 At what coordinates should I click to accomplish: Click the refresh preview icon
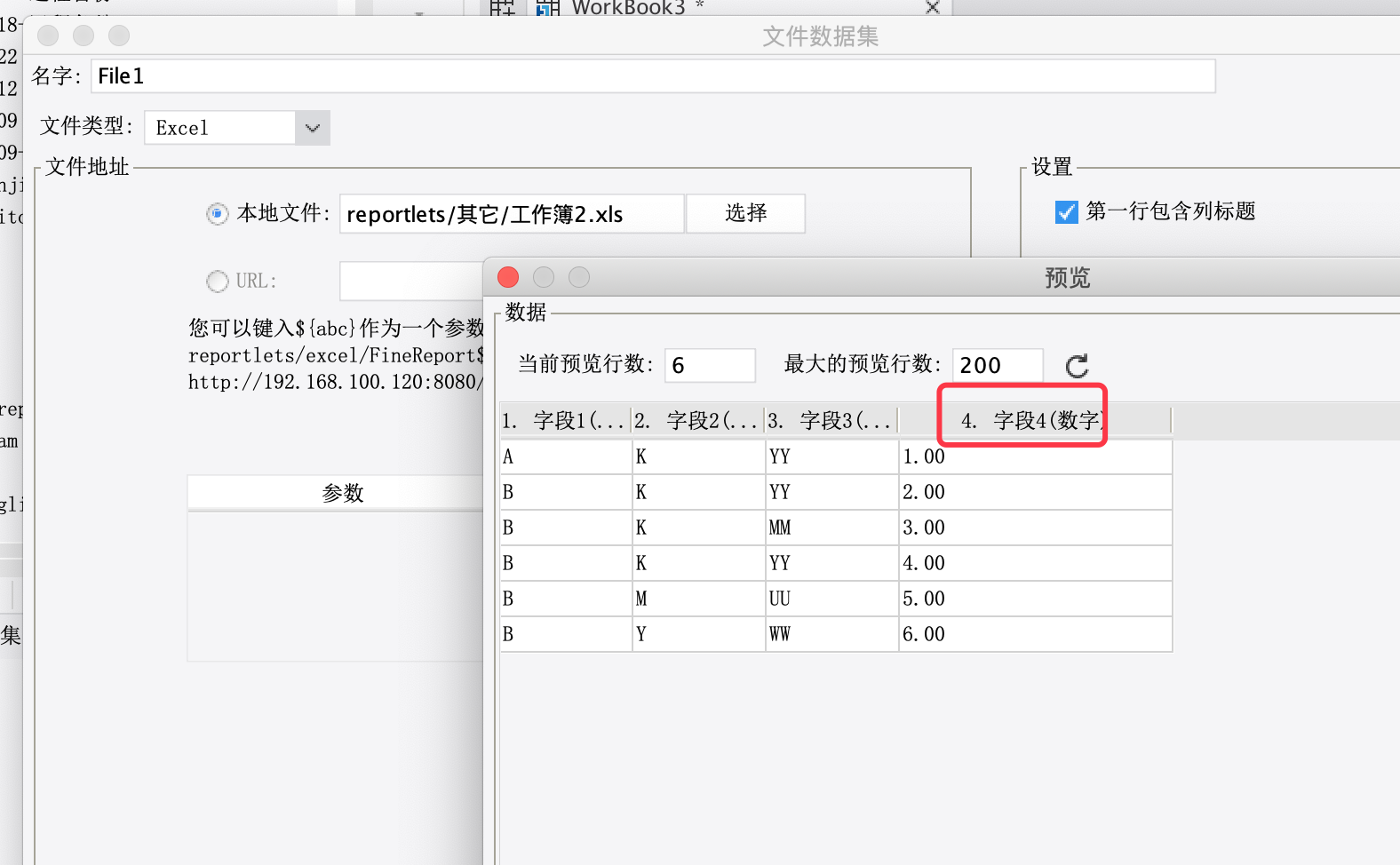click(x=1077, y=366)
